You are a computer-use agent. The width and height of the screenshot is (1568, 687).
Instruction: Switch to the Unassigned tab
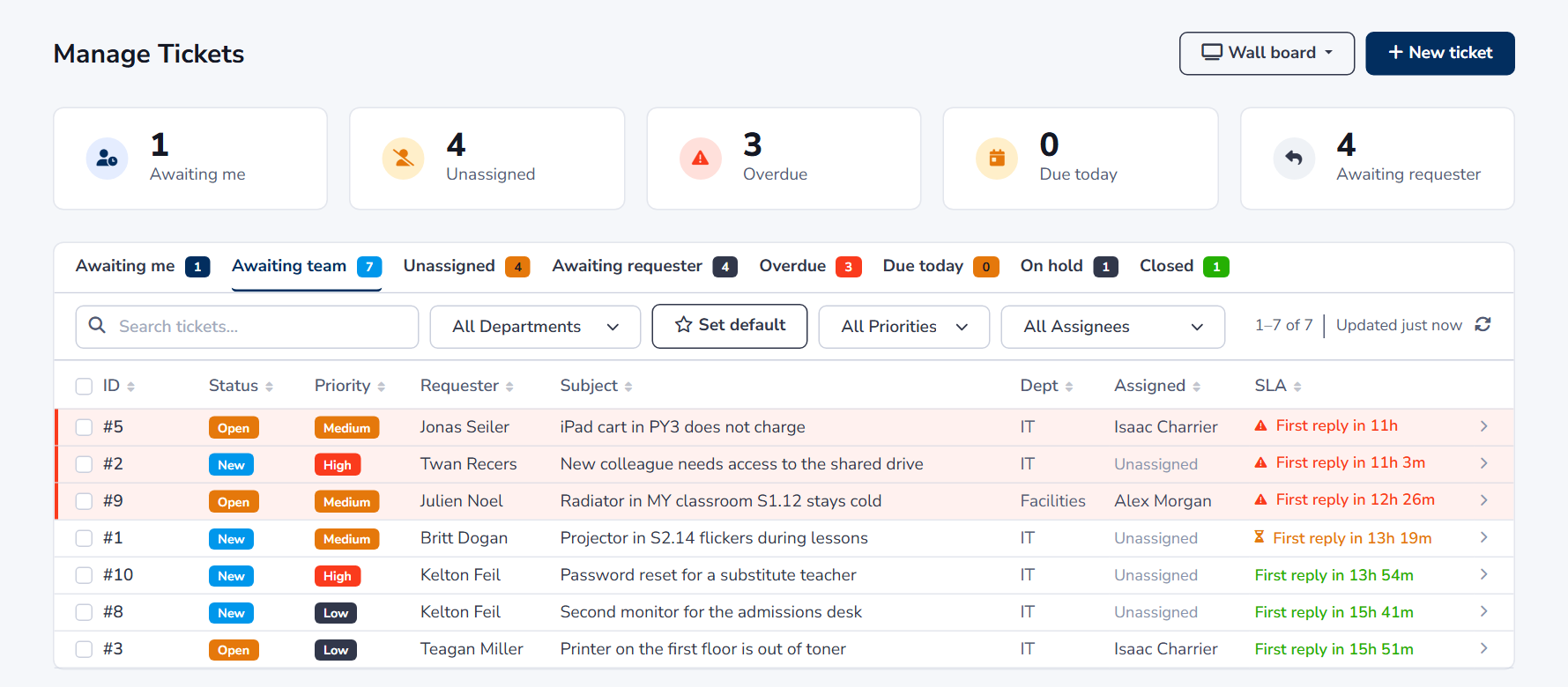[x=466, y=266]
